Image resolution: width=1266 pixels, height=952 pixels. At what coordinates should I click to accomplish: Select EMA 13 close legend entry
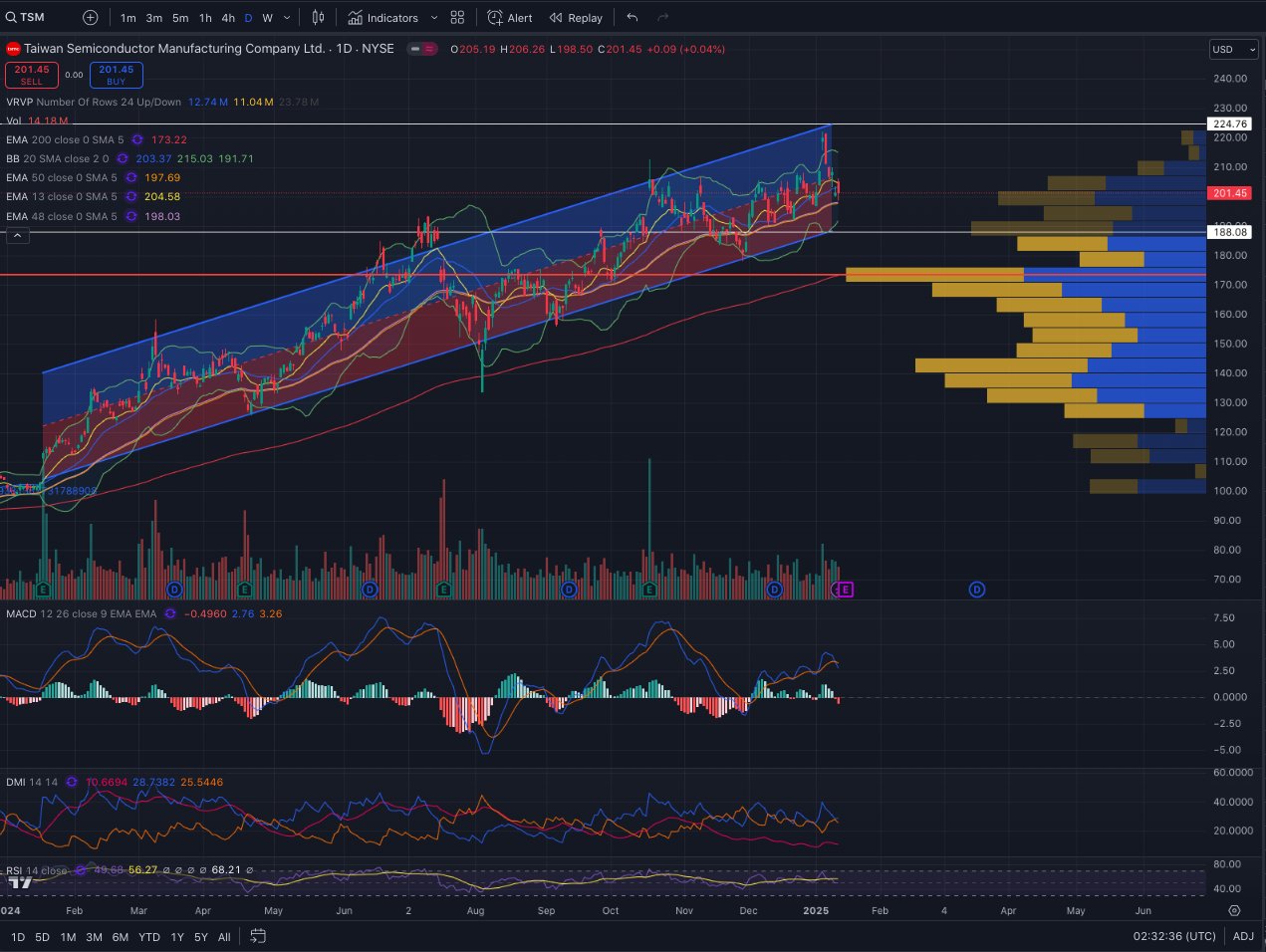click(x=62, y=196)
